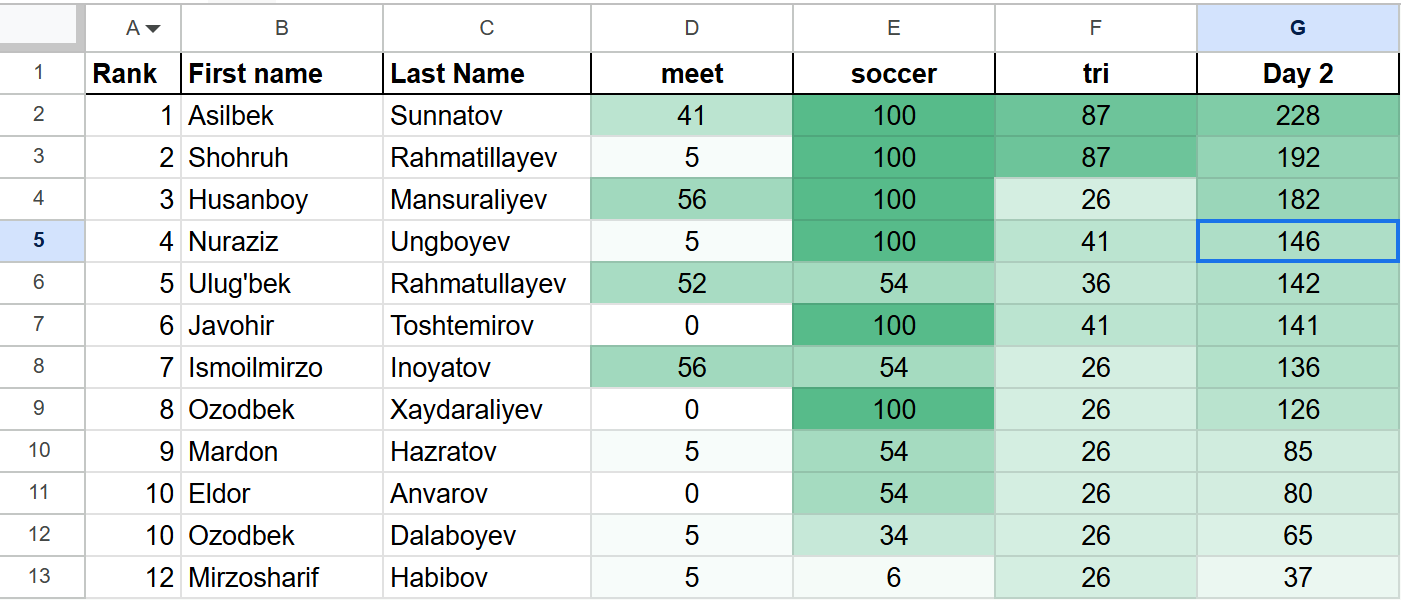This screenshot has width=1401, height=600.
Task: Select the 'soccer' header cell
Action: tap(894, 73)
